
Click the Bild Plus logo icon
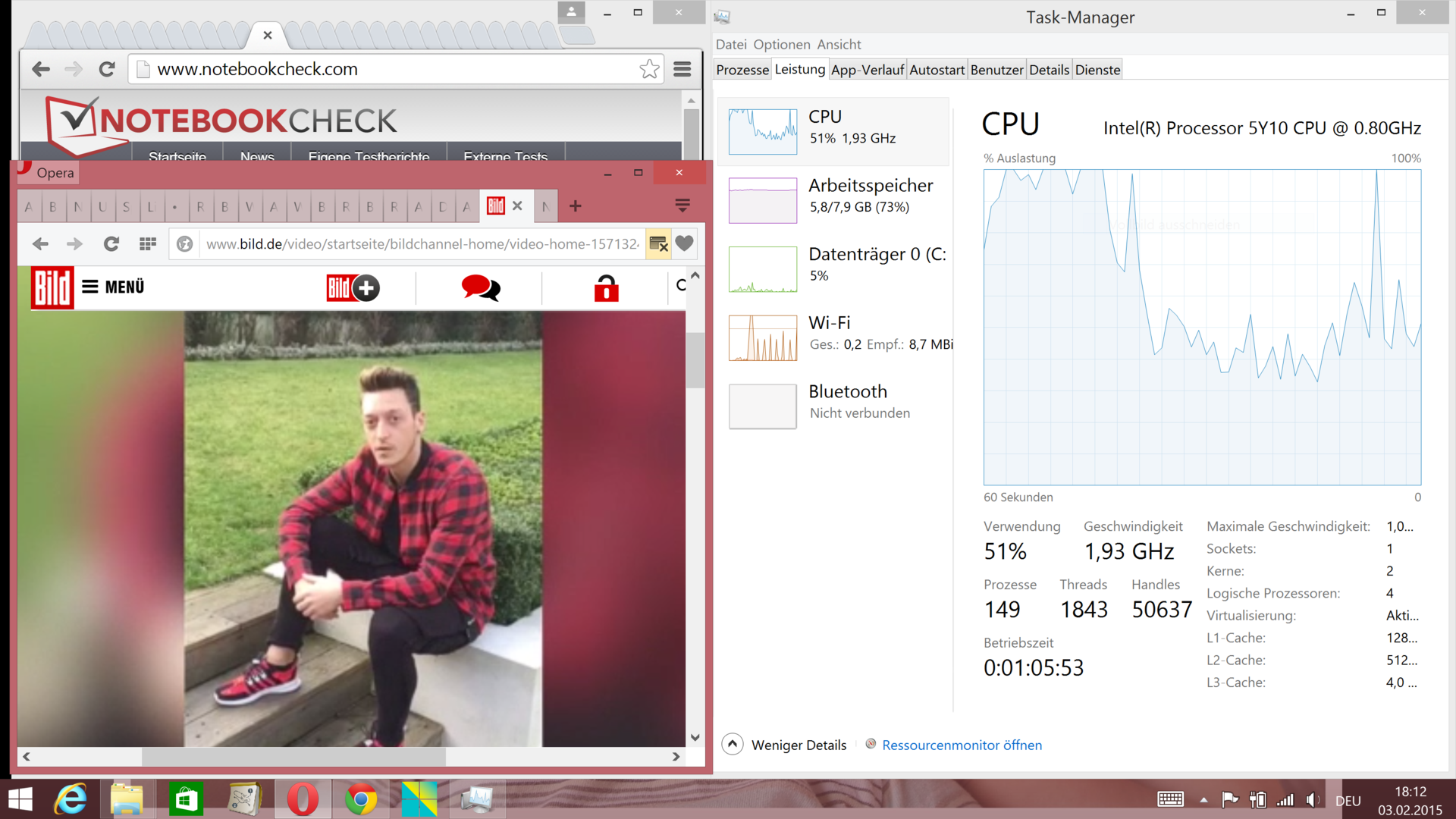(353, 288)
